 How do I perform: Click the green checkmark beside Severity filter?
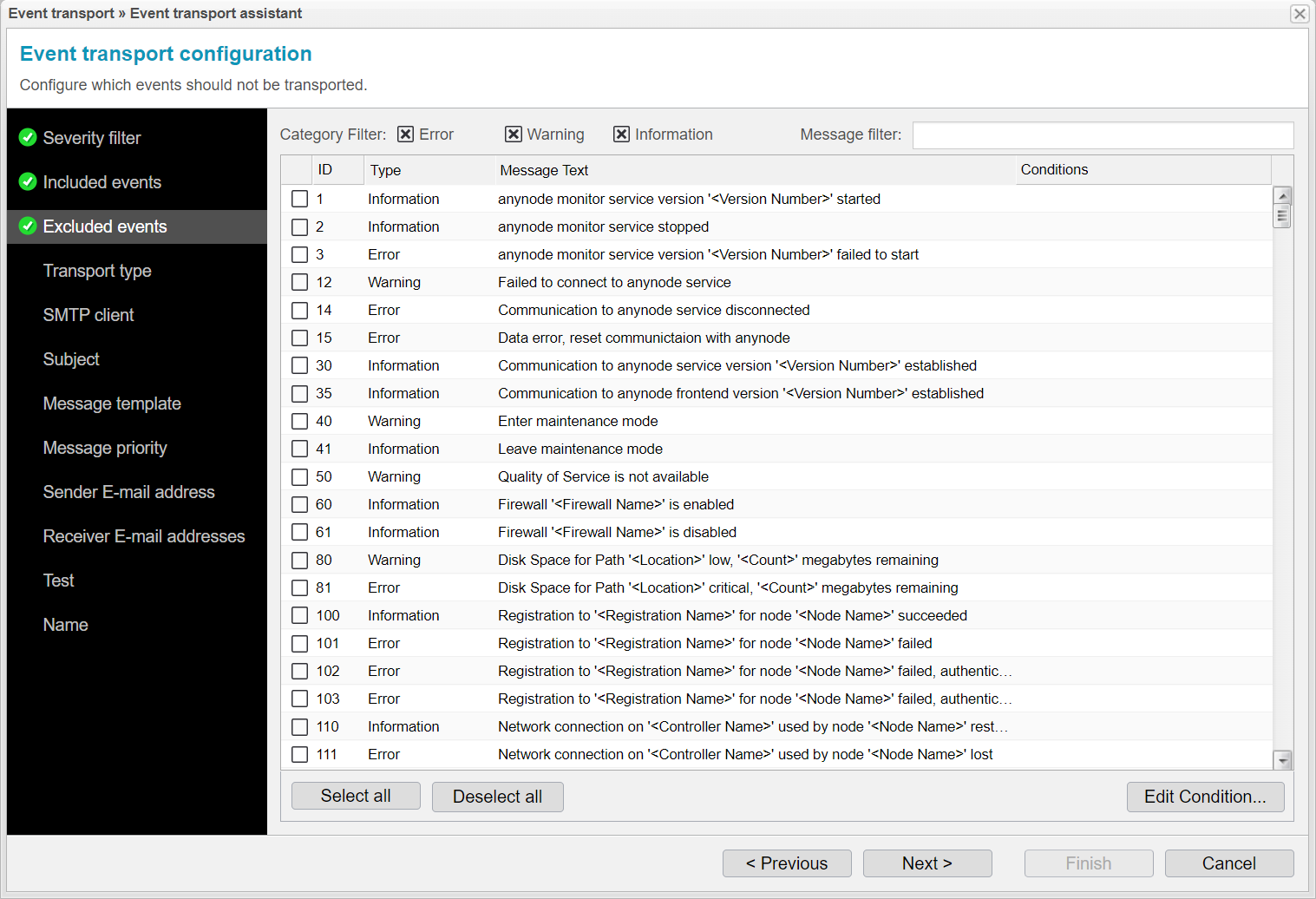(x=27, y=137)
